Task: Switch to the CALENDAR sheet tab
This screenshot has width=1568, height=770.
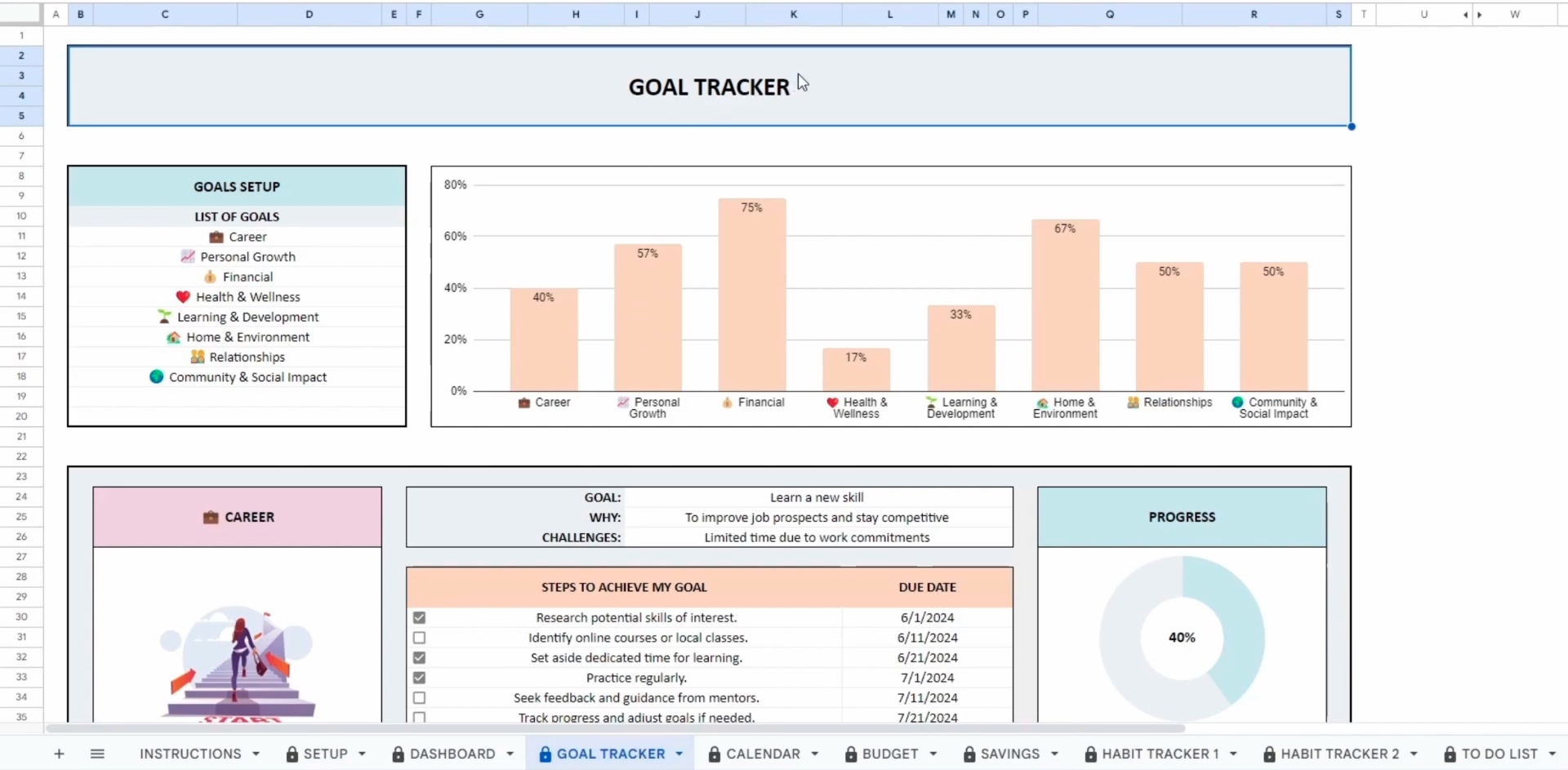Action: 763,754
